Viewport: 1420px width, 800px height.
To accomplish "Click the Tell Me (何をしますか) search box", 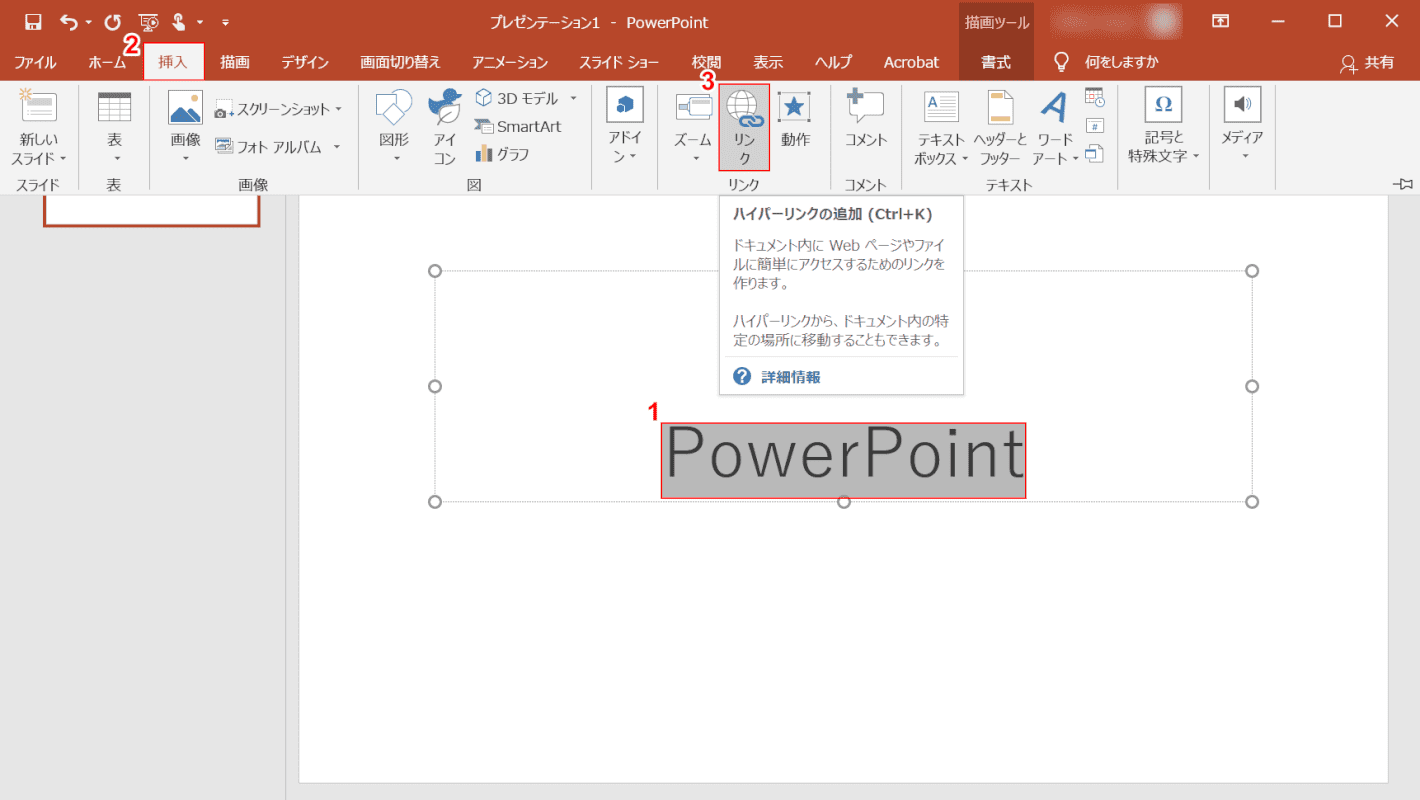I will click(x=1108, y=62).
